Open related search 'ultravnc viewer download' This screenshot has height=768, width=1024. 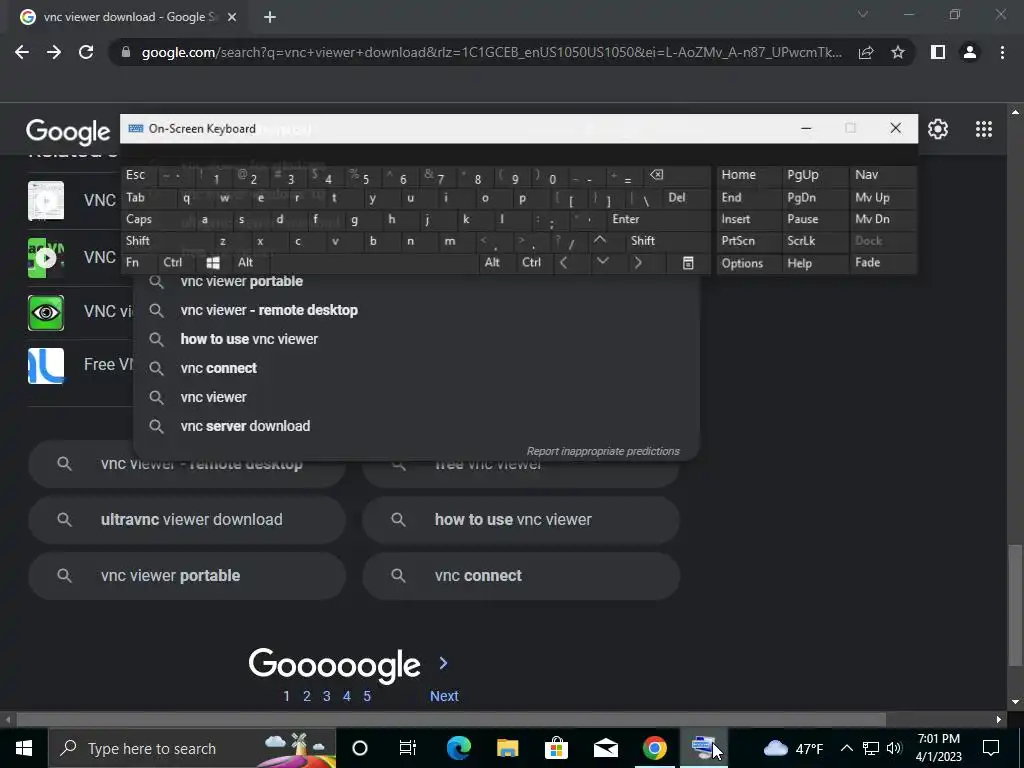pyautogui.click(x=187, y=520)
